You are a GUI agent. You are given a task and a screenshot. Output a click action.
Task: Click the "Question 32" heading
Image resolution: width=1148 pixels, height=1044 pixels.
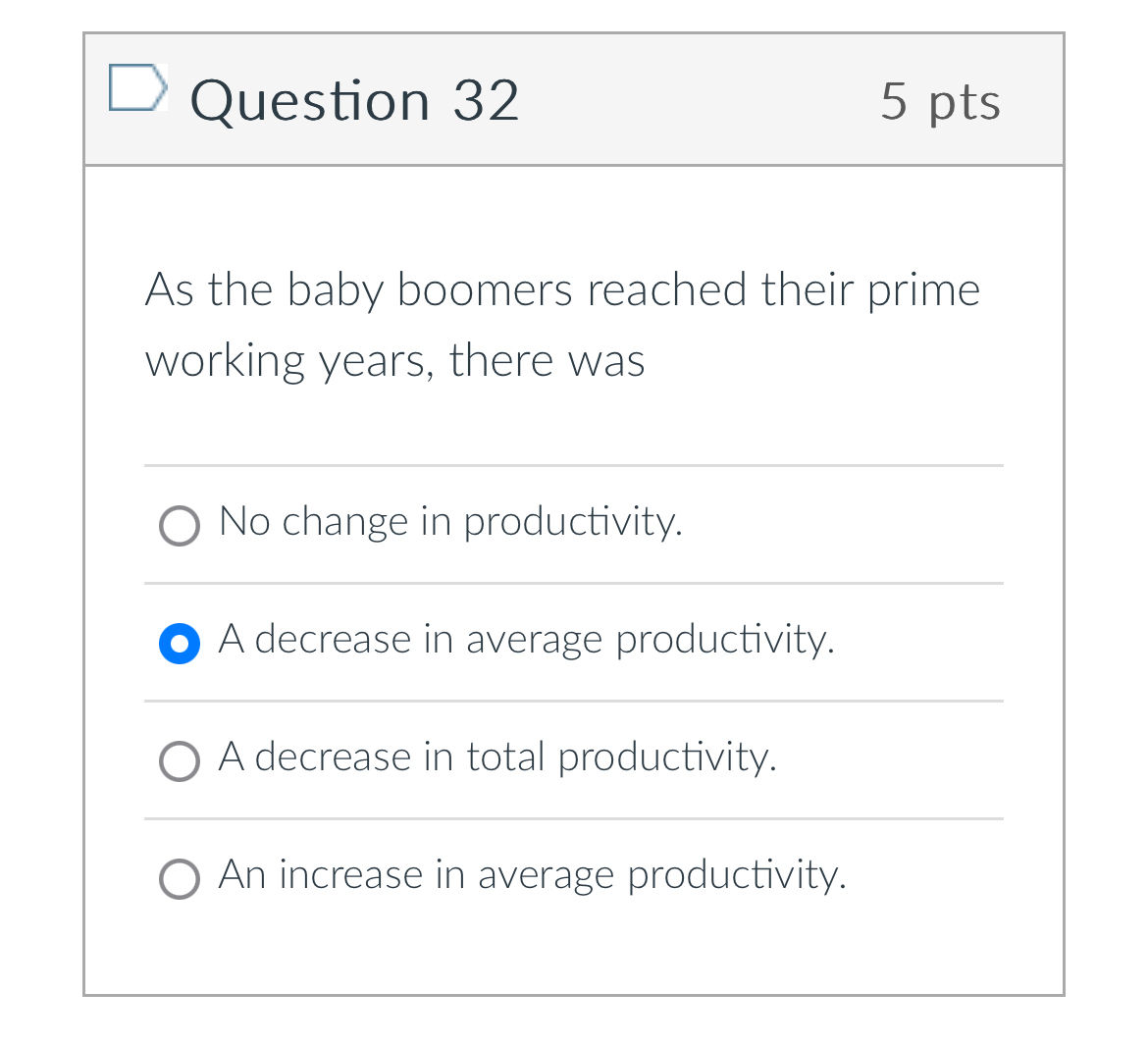[x=354, y=101]
